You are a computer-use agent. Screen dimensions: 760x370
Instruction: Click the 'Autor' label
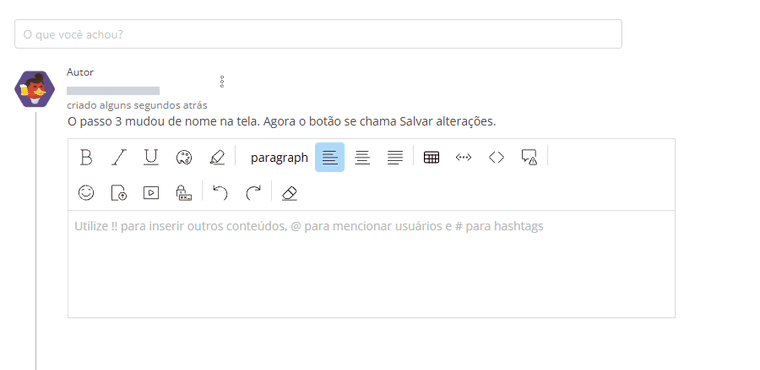80,72
